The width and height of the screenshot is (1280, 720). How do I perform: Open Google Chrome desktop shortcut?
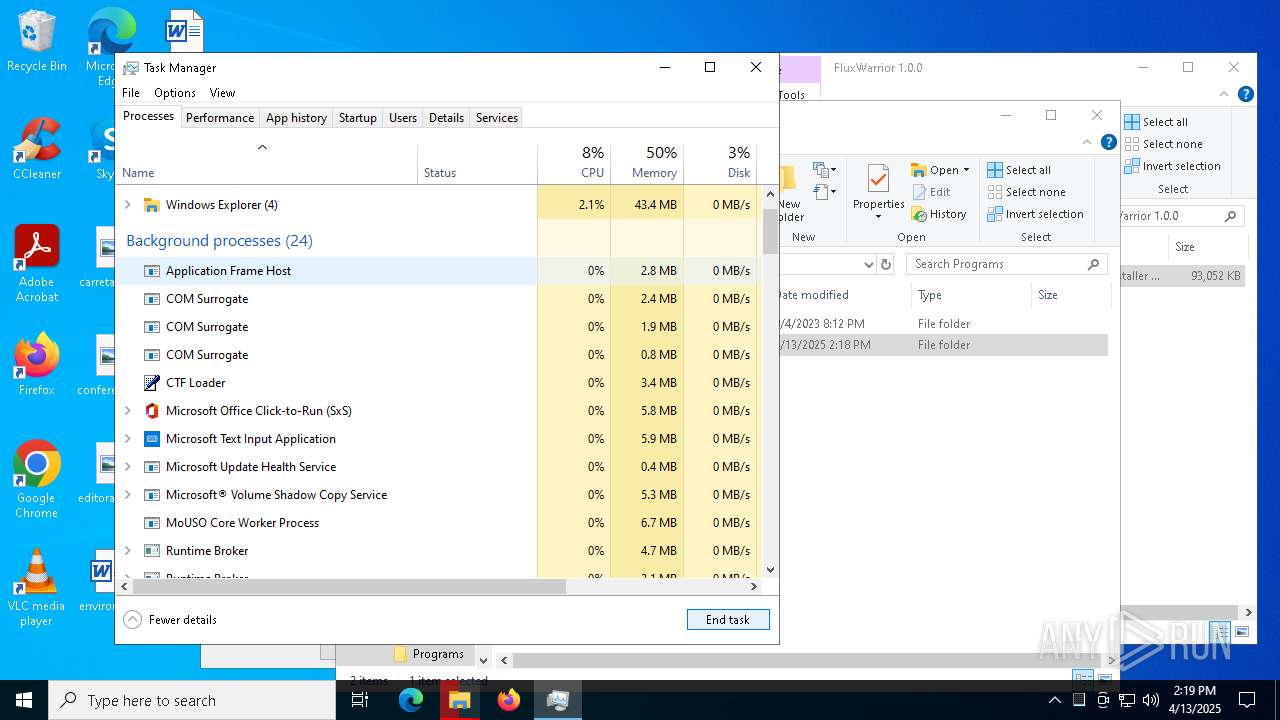[x=36, y=480]
